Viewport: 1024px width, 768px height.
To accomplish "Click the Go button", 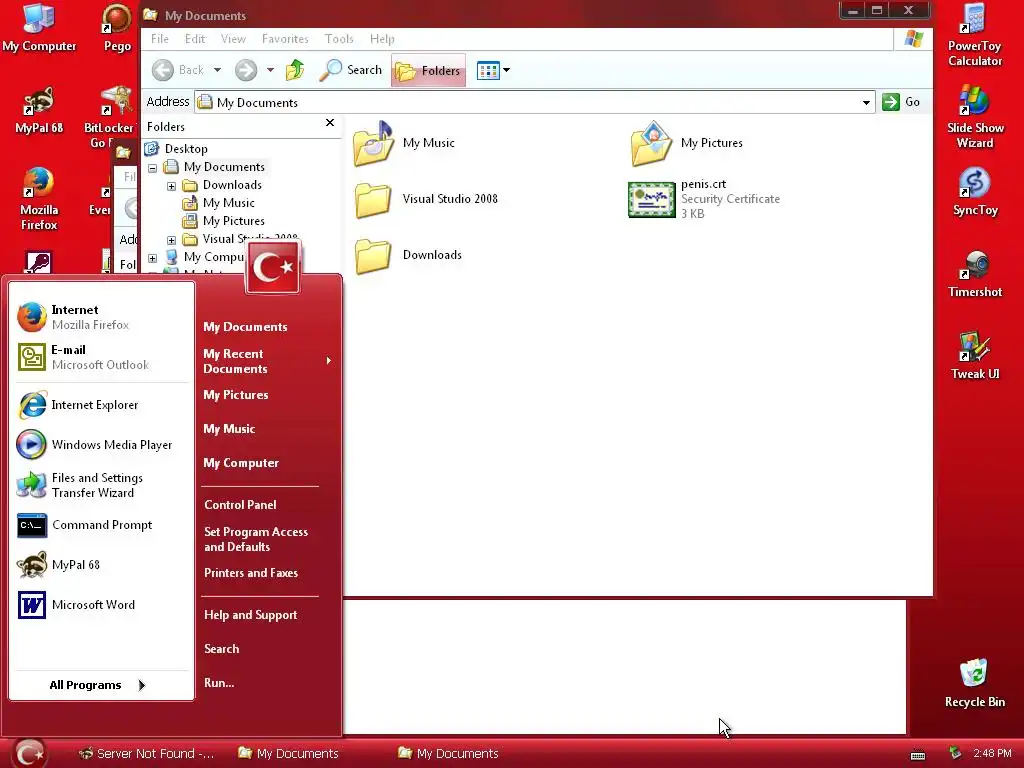I will pyautogui.click(x=901, y=102).
